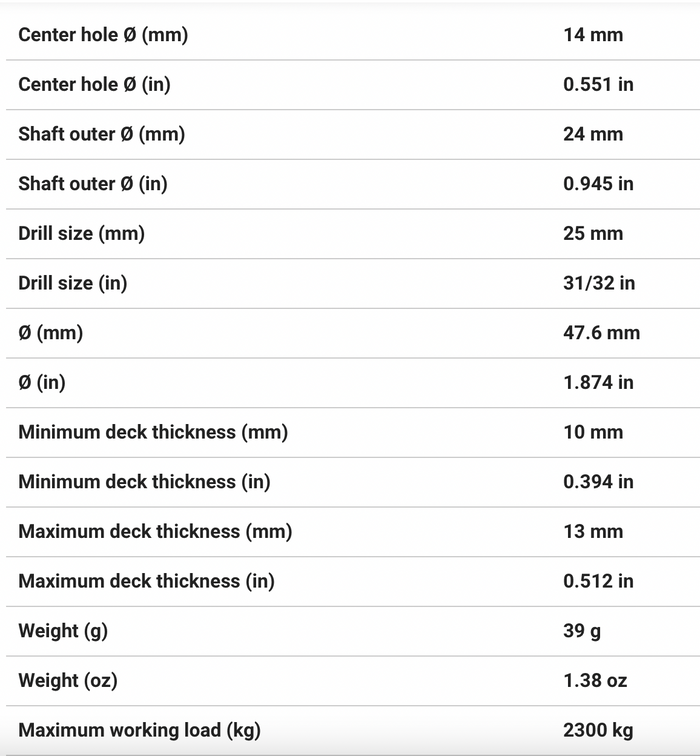The image size is (700, 756).
Task: Click the 31/32 in drill size value
Action: point(599,283)
